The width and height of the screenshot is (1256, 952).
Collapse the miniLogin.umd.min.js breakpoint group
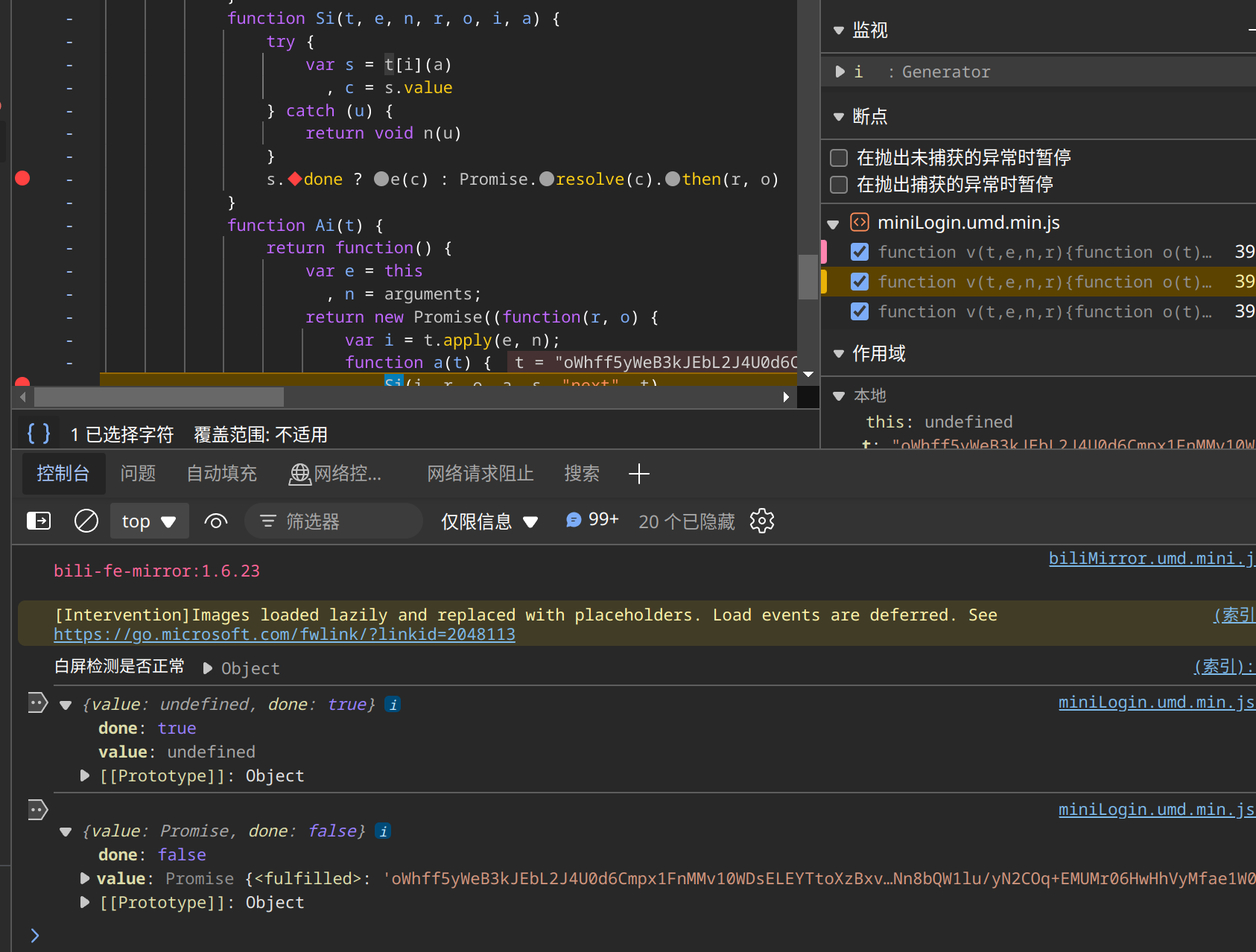[x=834, y=223]
